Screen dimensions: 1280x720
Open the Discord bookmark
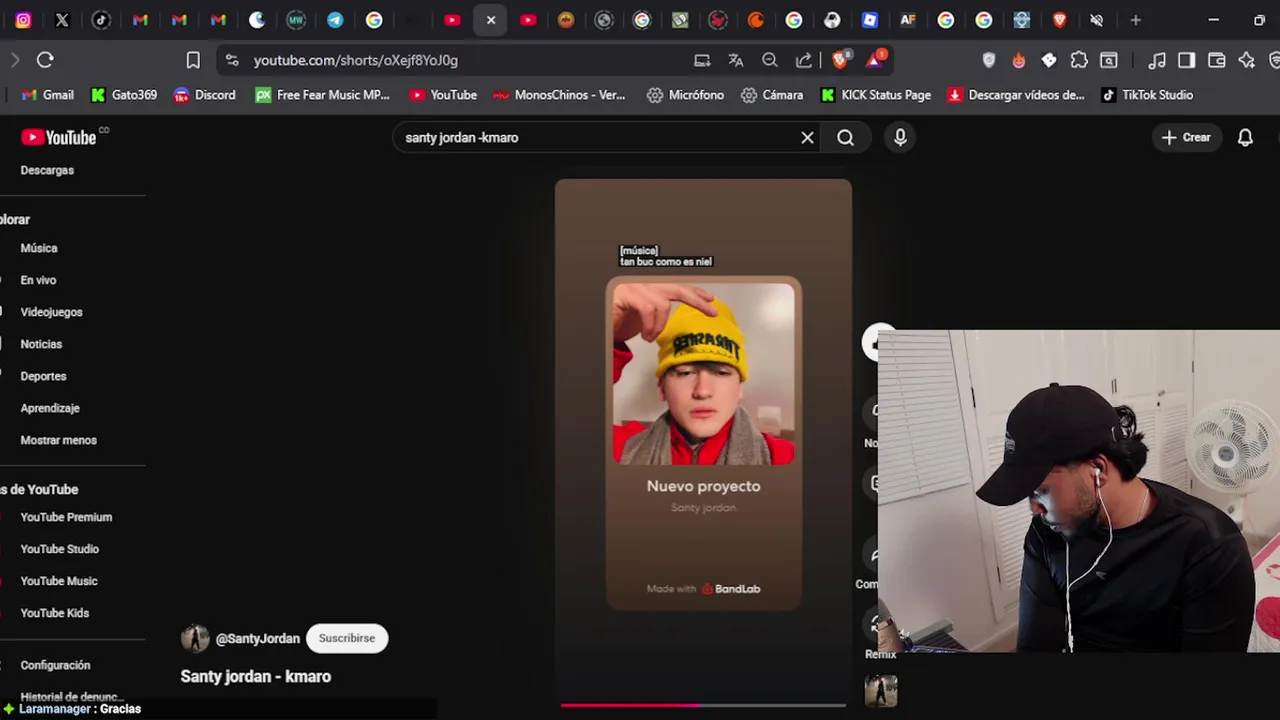(205, 95)
